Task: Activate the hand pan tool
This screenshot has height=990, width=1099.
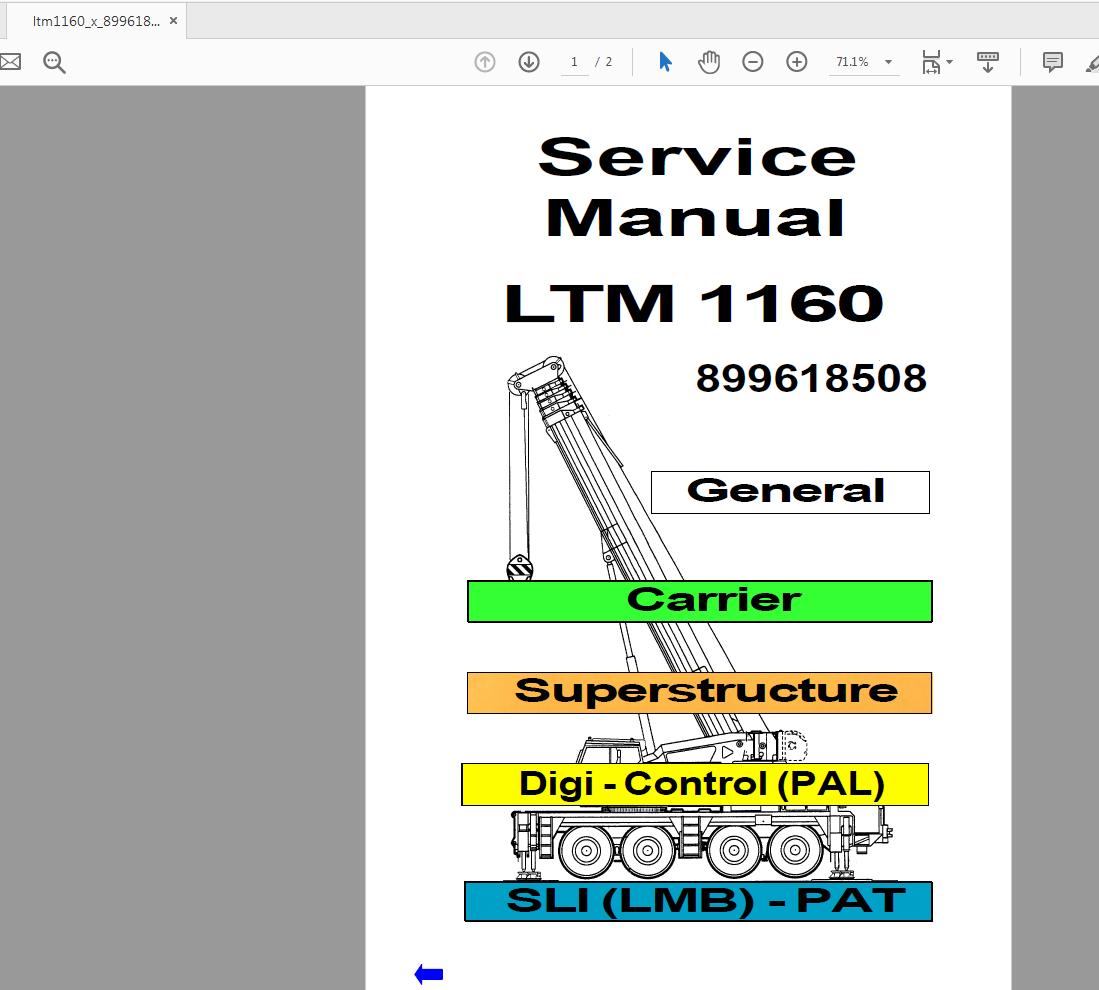Action: tap(709, 62)
